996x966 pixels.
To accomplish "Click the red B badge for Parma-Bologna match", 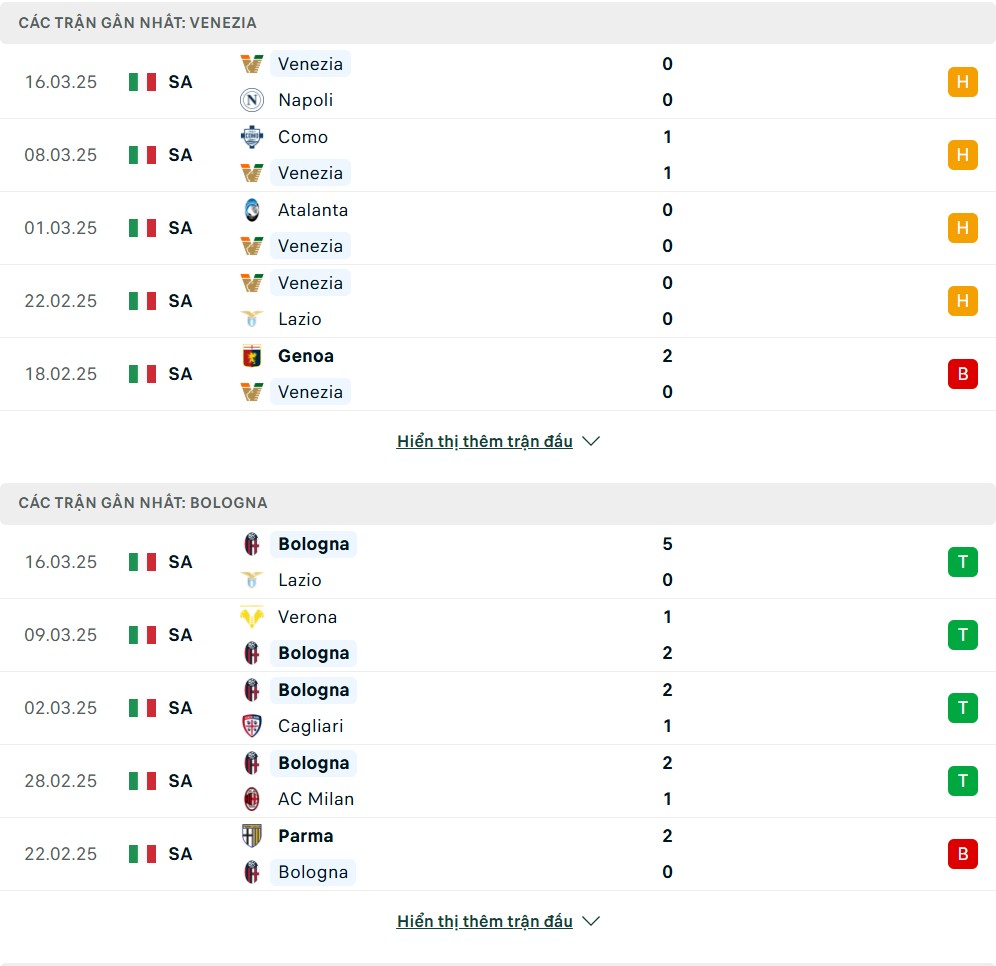I will click(962, 854).
